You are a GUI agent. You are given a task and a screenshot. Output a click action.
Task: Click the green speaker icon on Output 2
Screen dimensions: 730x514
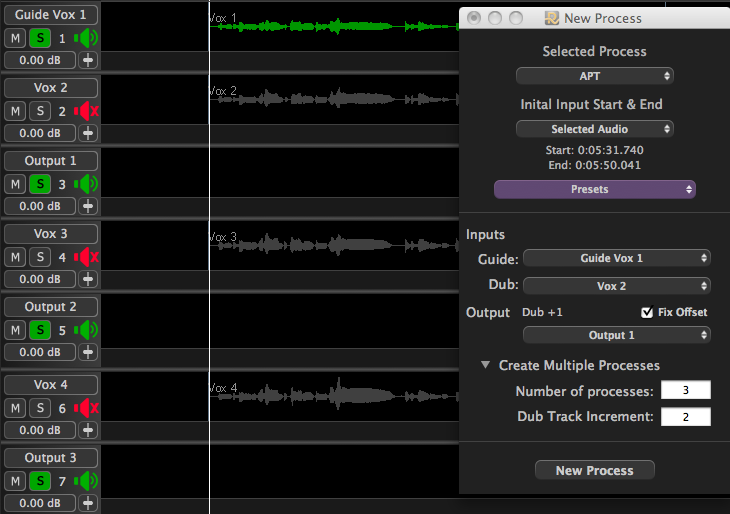click(x=87, y=330)
